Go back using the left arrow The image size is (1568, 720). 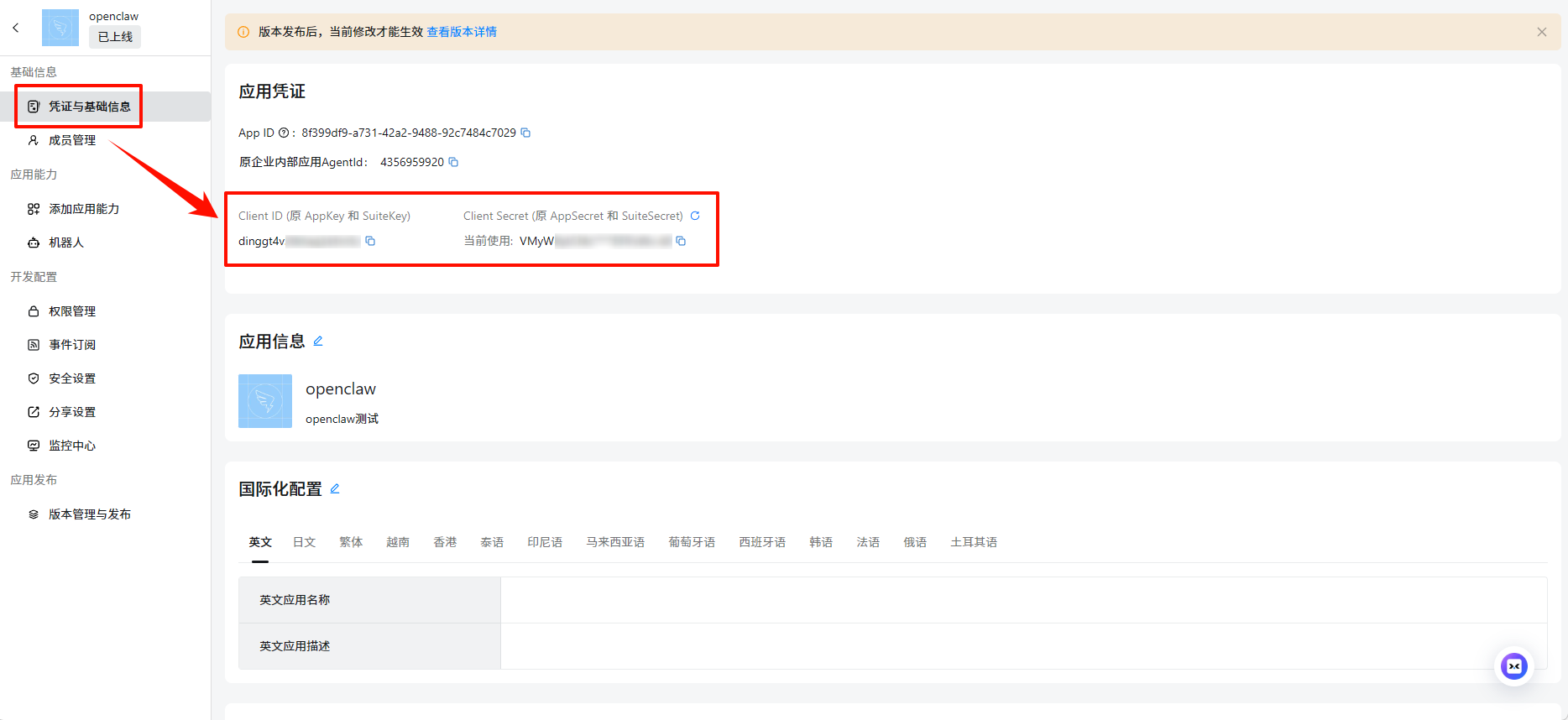tap(16, 28)
